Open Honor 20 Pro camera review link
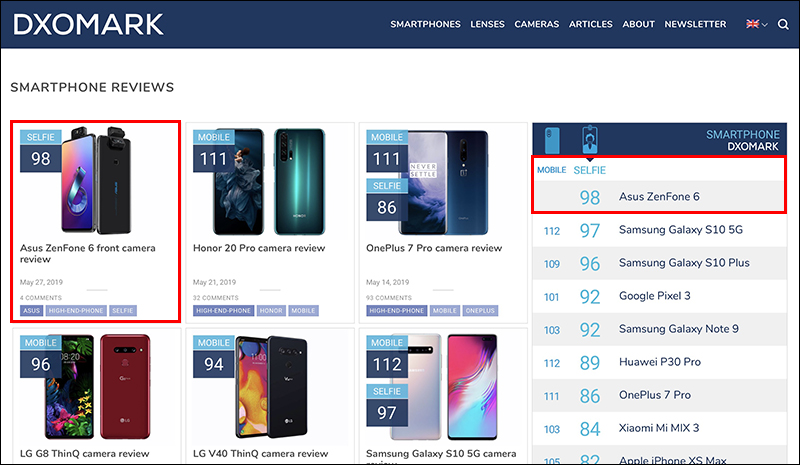Screen dimensions: 800x465 [x=259, y=248]
